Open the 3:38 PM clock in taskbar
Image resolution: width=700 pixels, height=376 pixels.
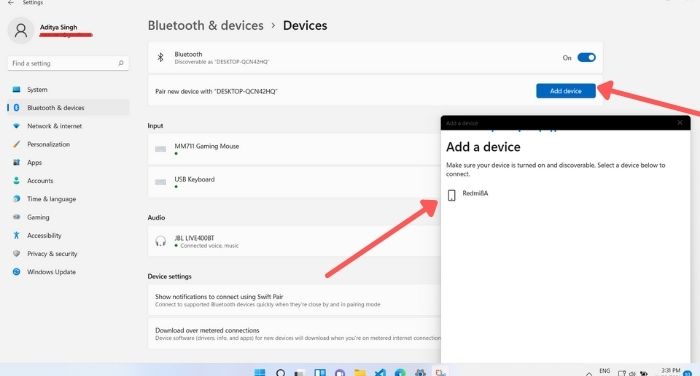(x=671, y=371)
